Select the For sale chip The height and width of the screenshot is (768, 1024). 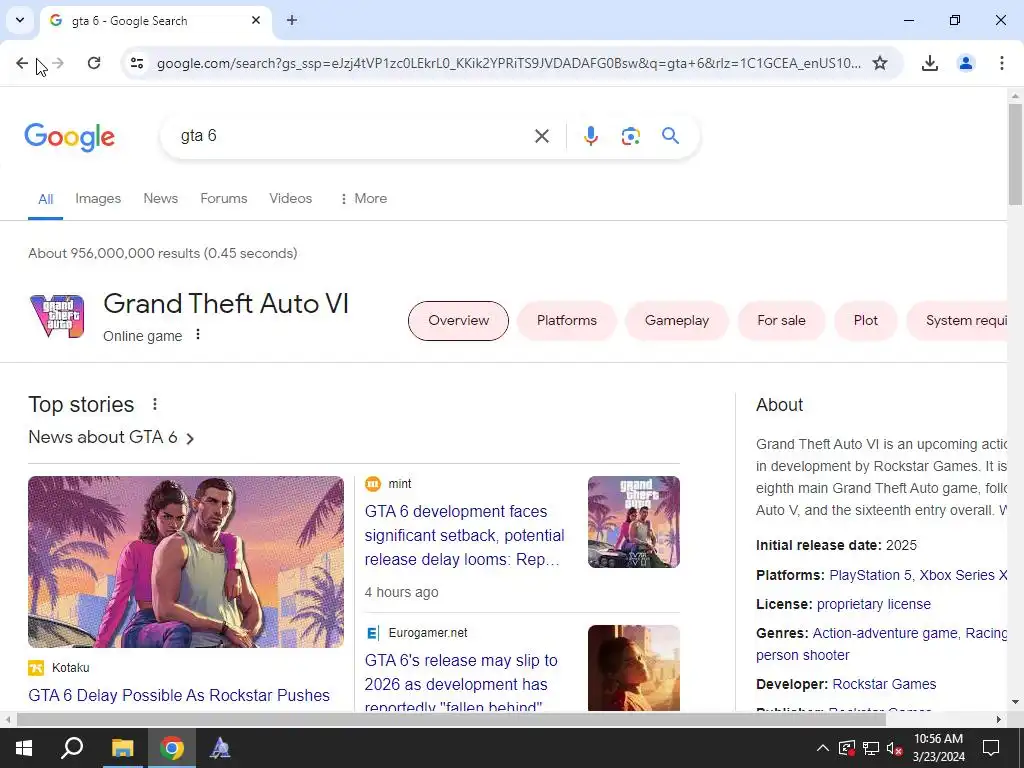[781, 321]
